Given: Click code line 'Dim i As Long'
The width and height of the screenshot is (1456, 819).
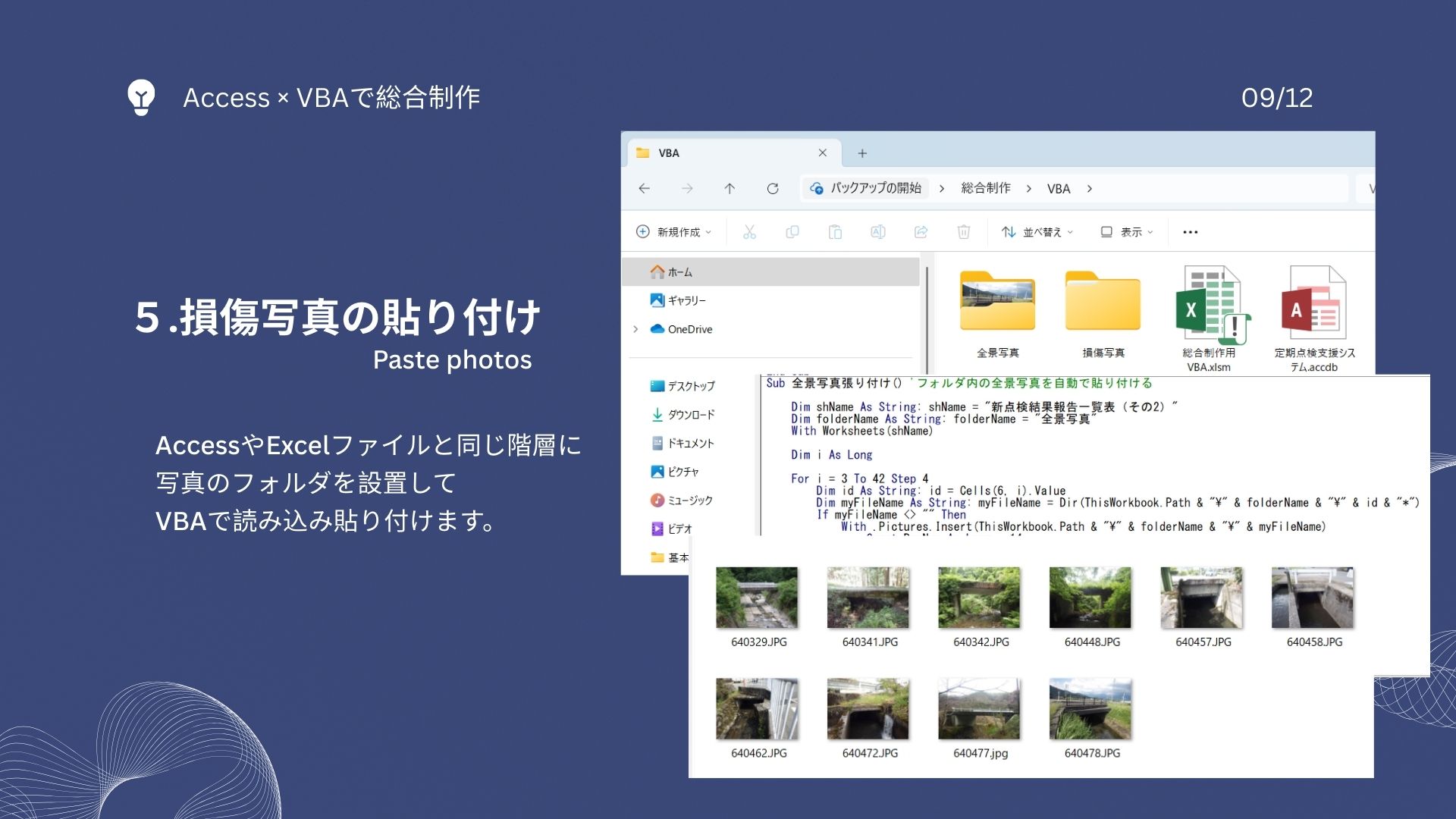Looking at the screenshot, I should tap(832, 455).
